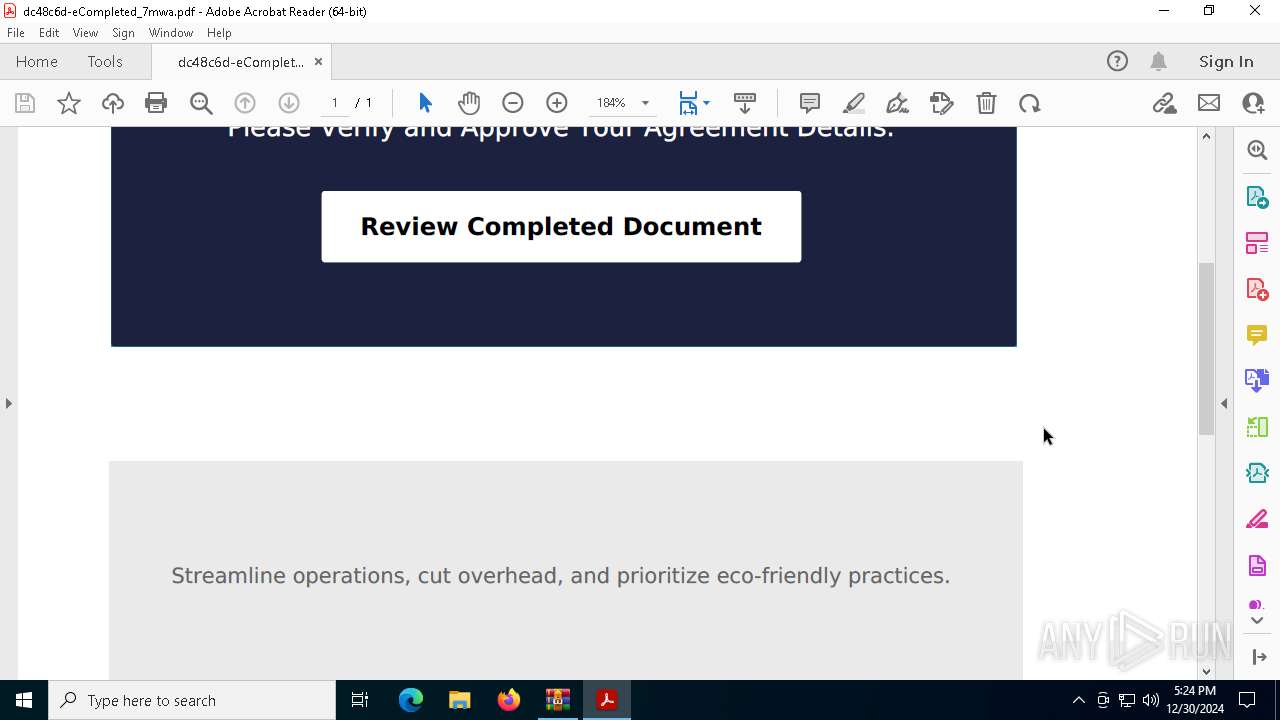Click the taskbar search box
The height and width of the screenshot is (720, 1280).
[x=192, y=700]
